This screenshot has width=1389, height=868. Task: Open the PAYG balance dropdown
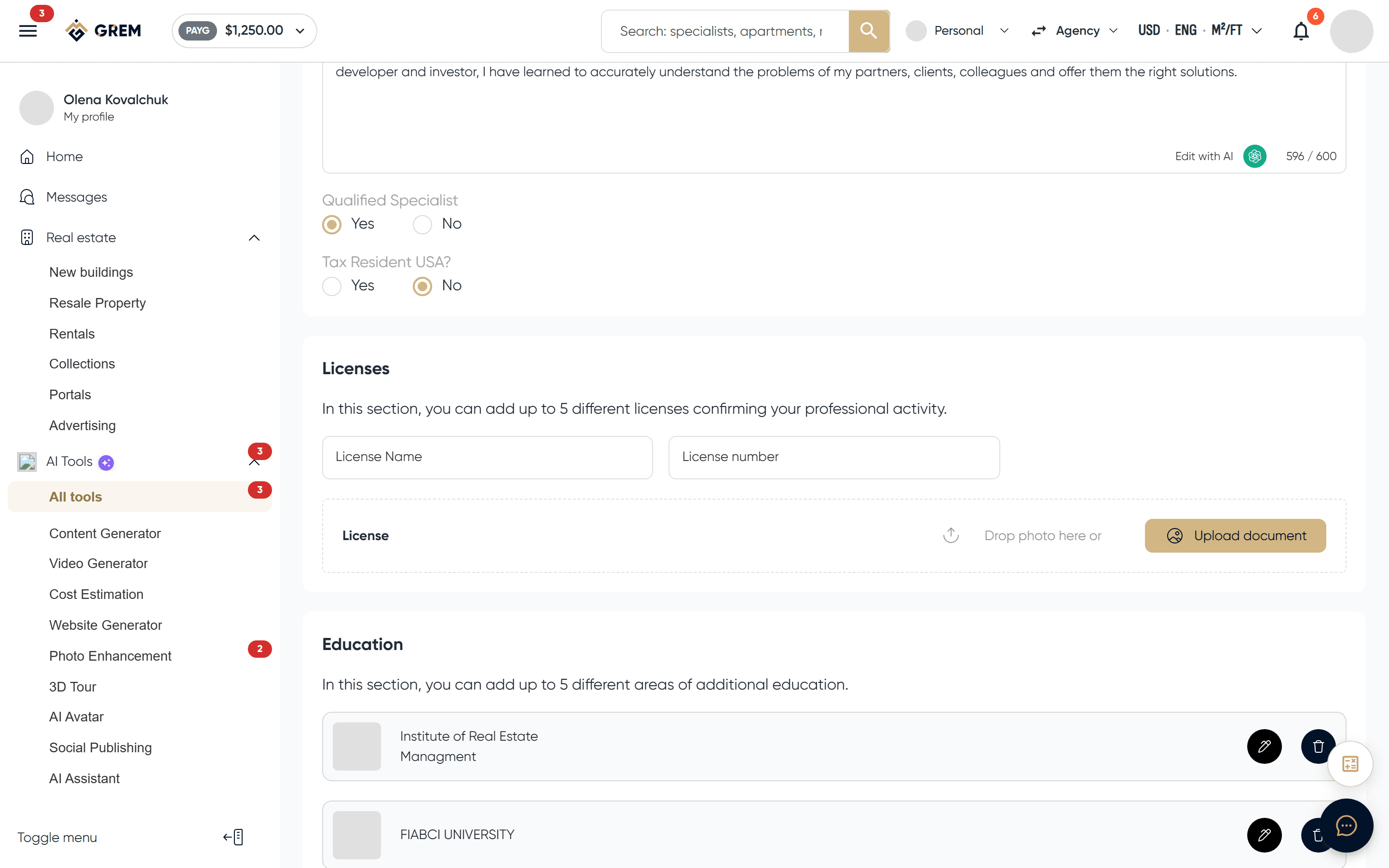(244, 31)
